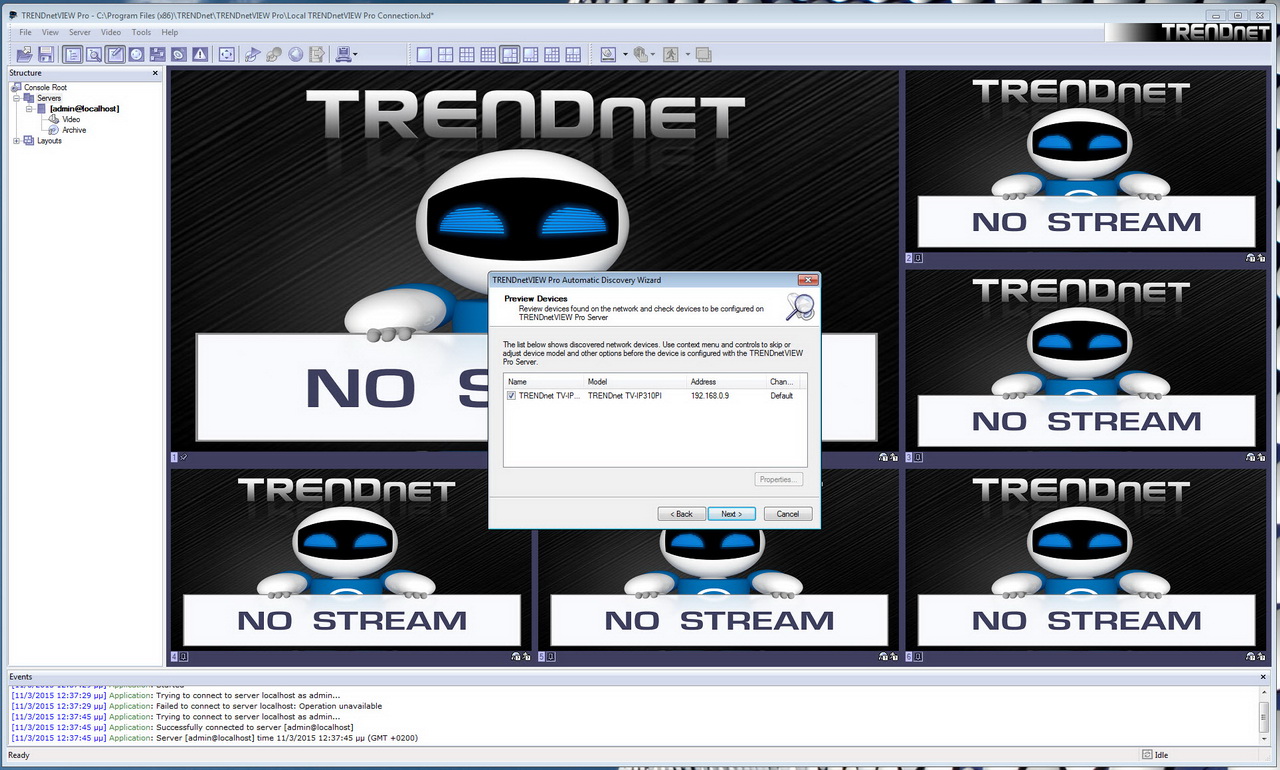Click the 'Failed to connect to server' log entry
1280x770 pixels.
(x=197, y=706)
